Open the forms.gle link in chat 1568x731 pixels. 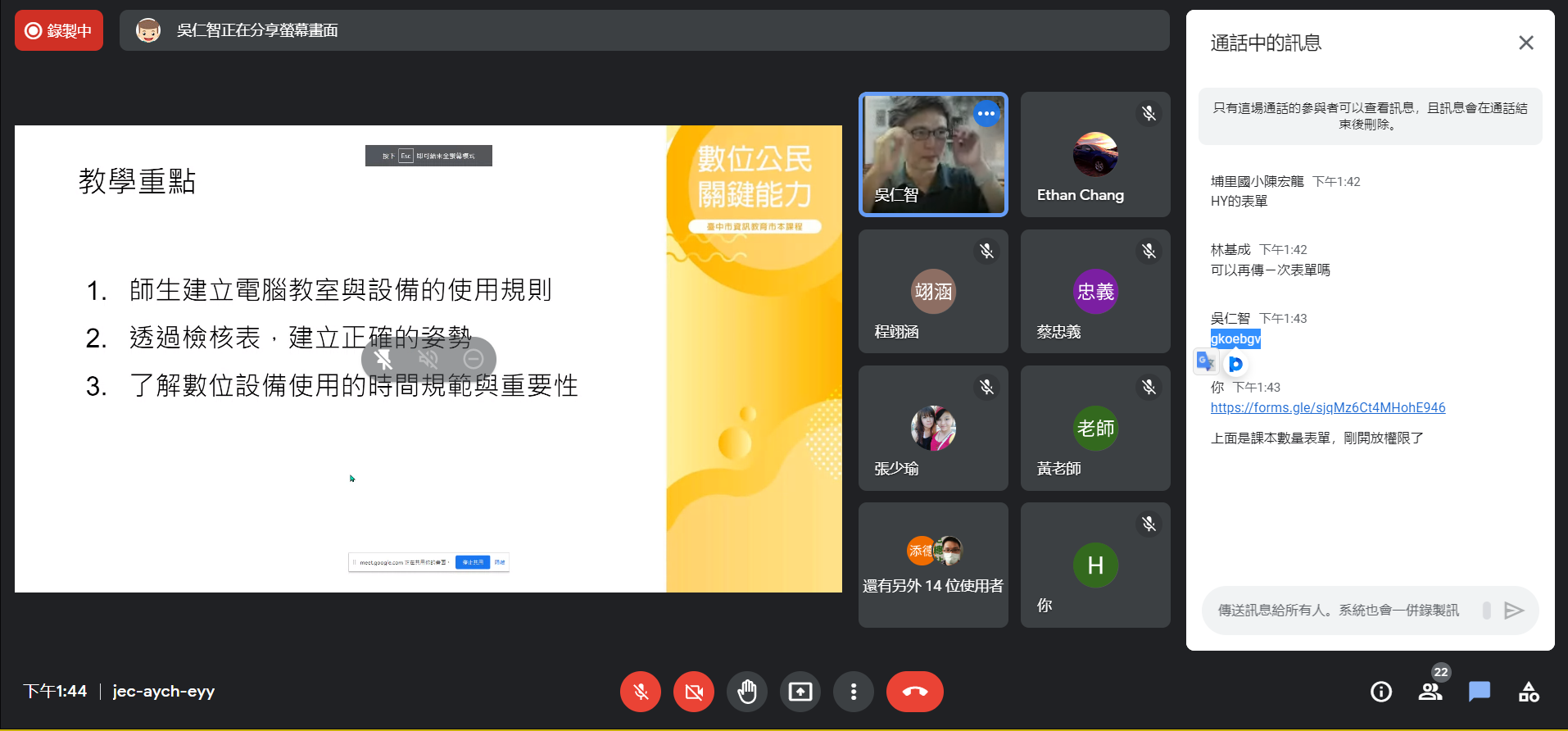click(1328, 407)
